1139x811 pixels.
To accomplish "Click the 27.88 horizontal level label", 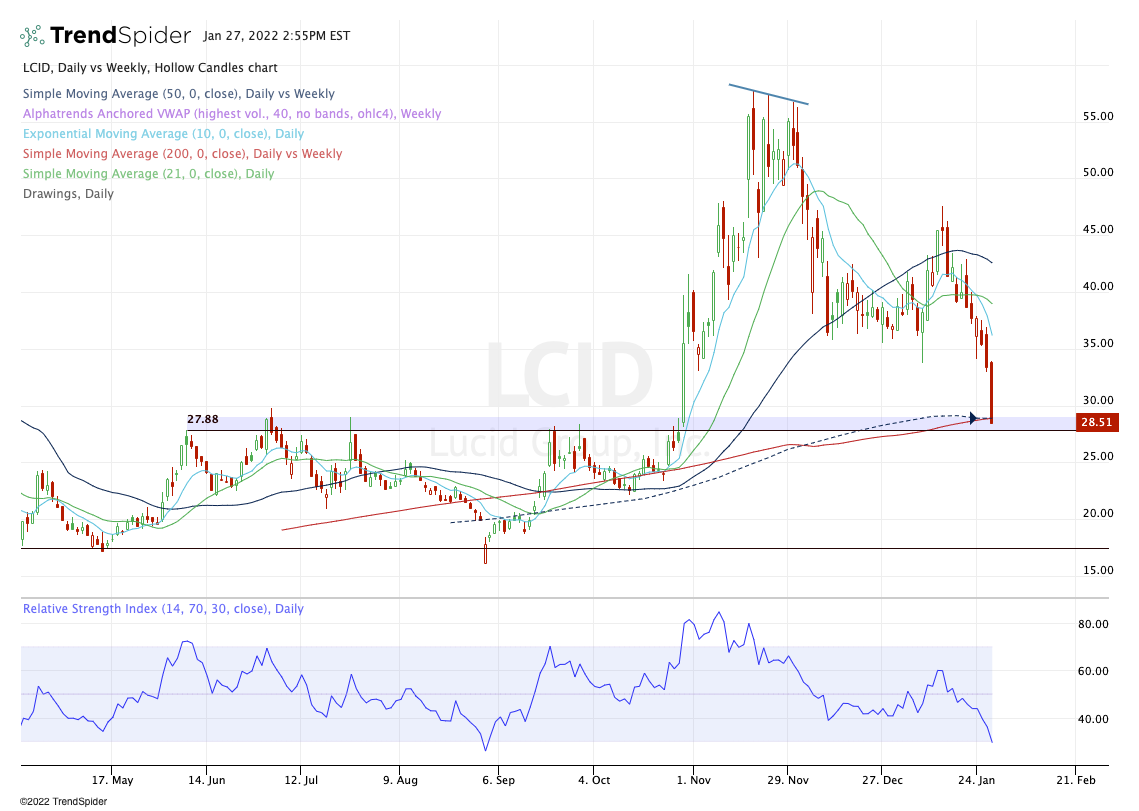I will pos(203,421).
